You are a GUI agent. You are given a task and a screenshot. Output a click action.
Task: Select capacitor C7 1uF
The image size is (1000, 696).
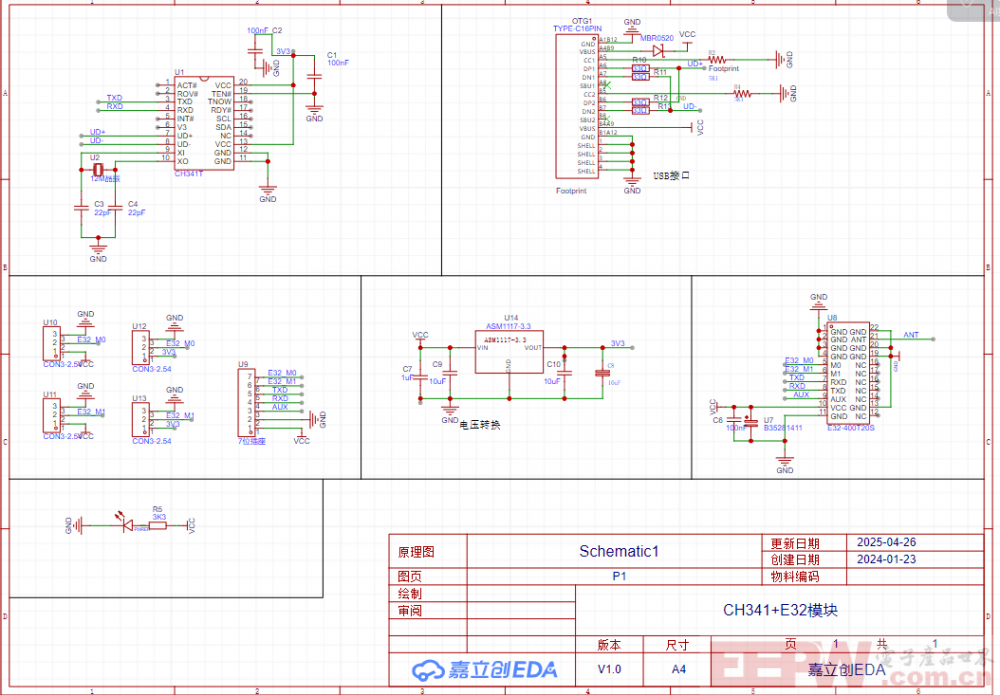click(420, 377)
